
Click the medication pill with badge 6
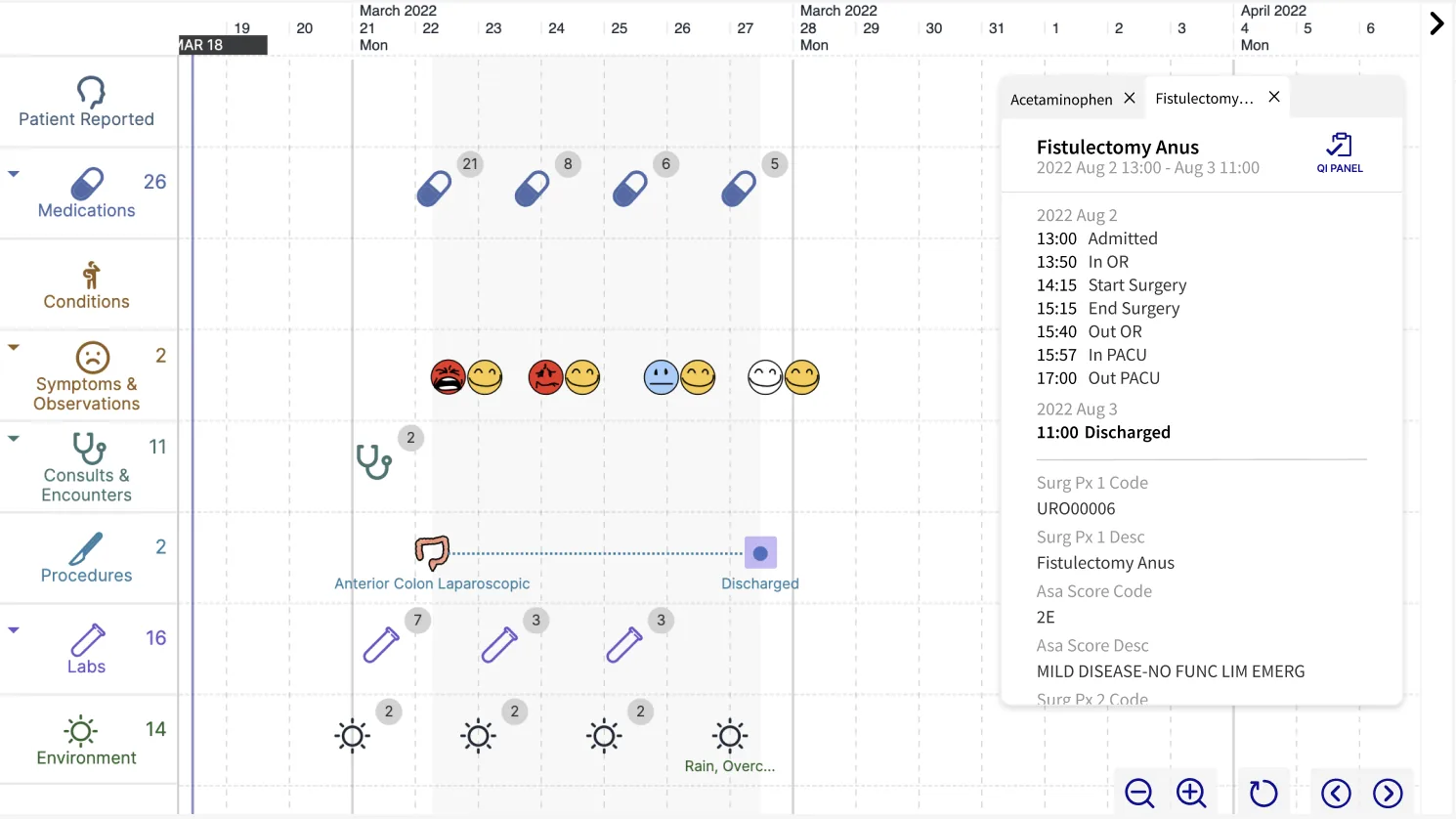click(x=630, y=189)
